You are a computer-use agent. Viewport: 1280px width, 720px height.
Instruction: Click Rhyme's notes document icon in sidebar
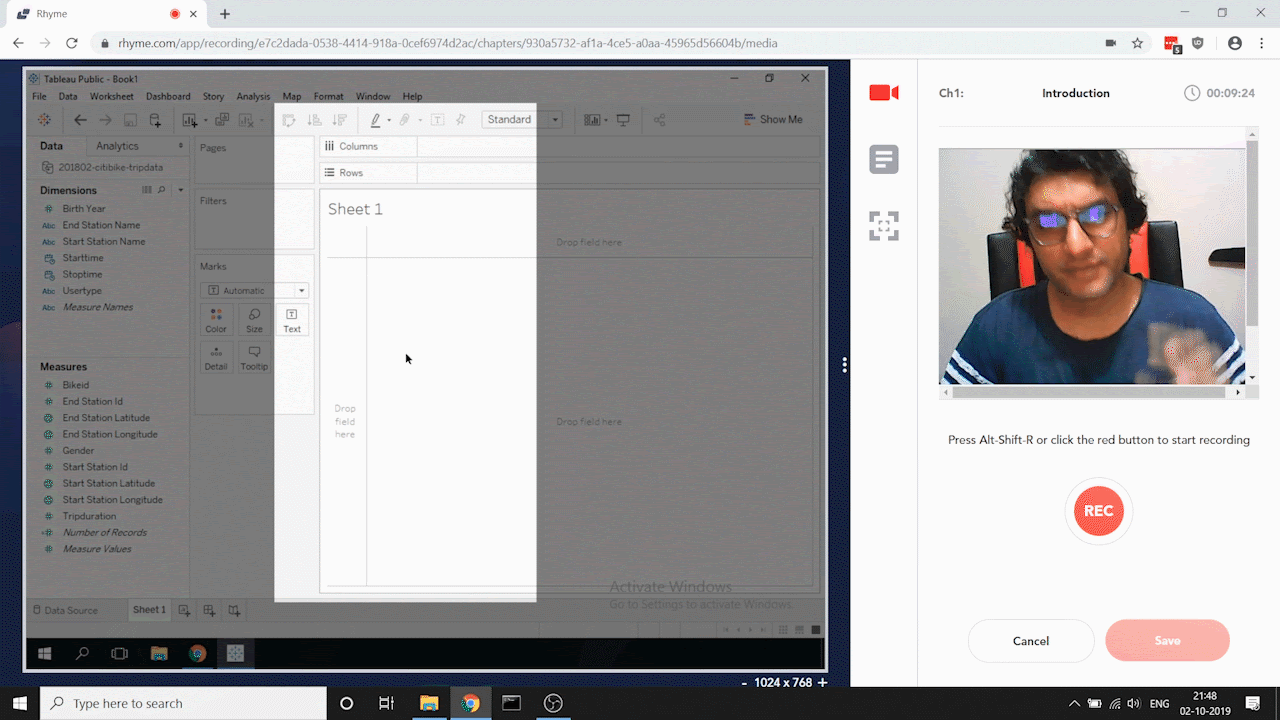(x=884, y=159)
